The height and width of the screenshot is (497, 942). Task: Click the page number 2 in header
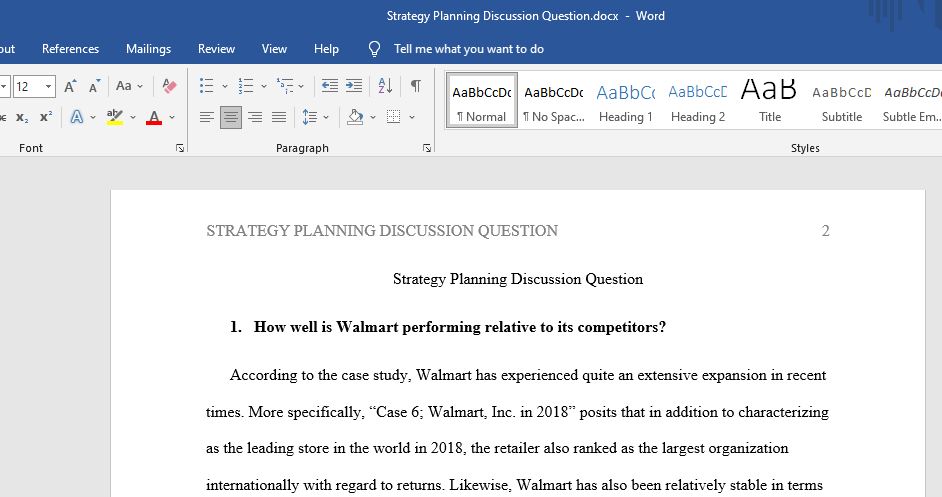[x=825, y=231]
